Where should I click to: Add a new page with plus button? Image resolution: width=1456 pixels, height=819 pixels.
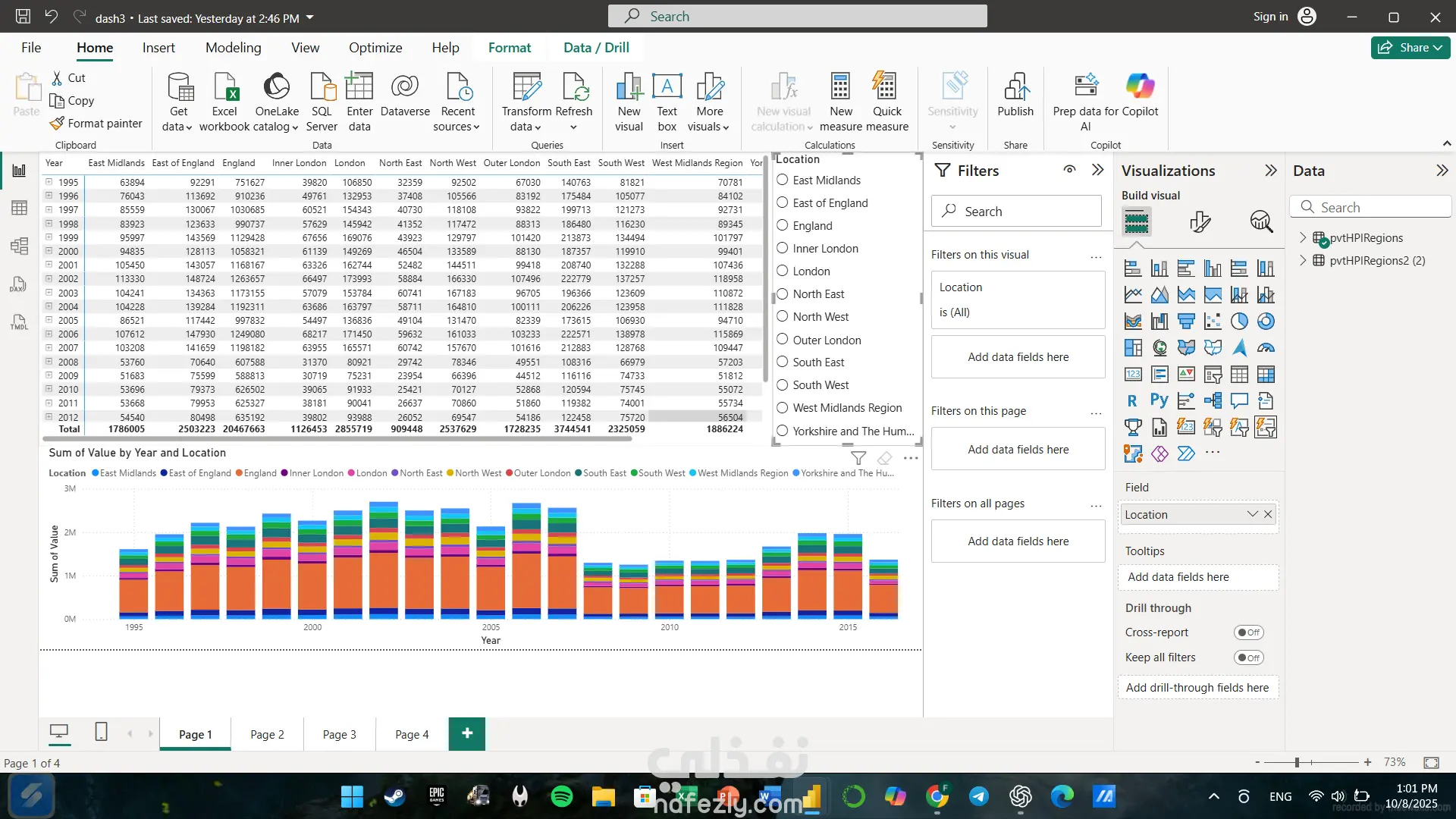coord(467,733)
